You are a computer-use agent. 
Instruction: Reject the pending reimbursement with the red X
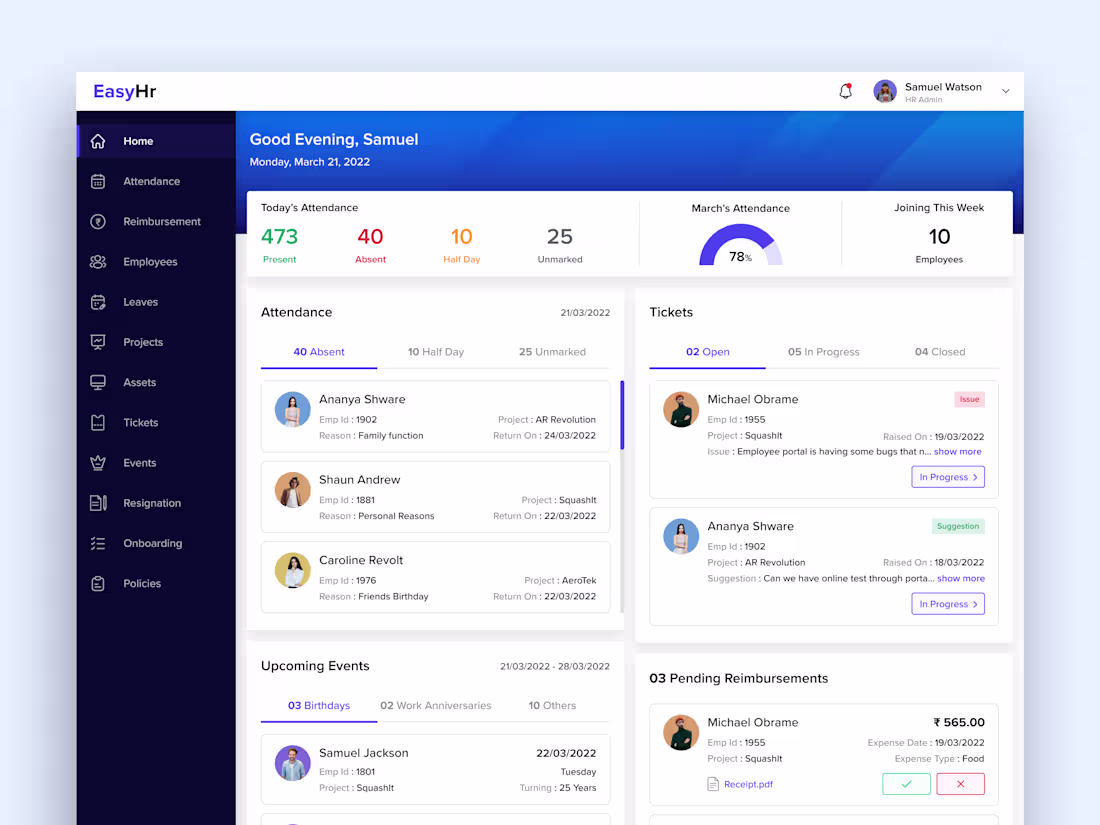[x=960, y=784]
